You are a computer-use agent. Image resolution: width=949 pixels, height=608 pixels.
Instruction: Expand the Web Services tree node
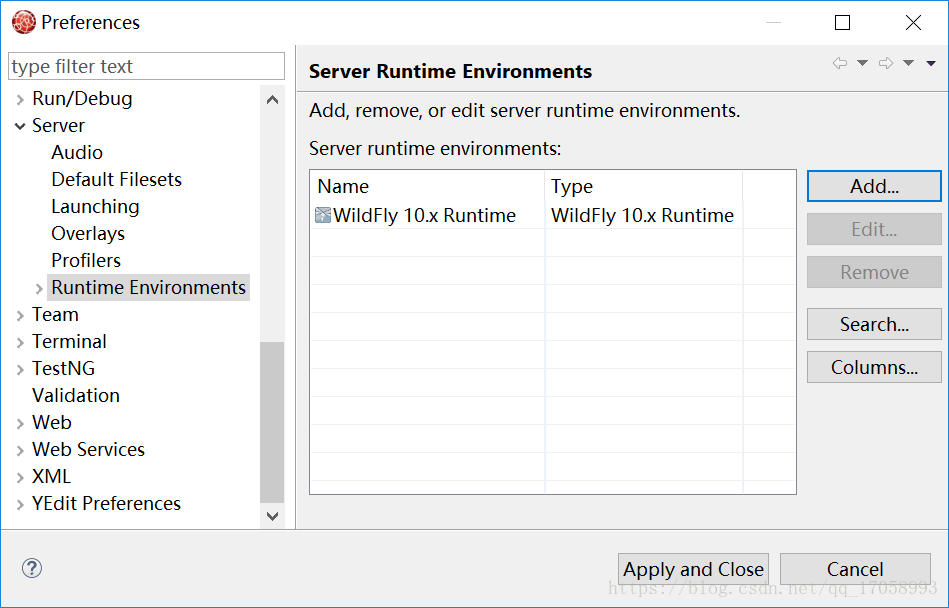pos(20,450)
